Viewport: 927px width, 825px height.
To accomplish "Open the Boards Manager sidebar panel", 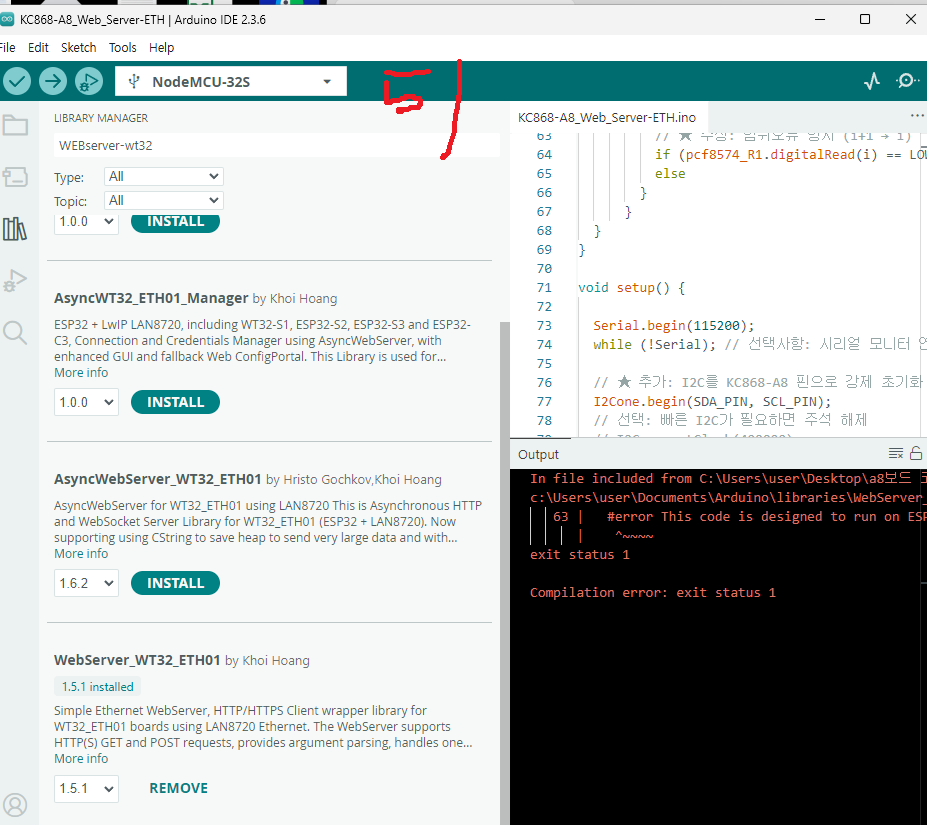I will click(x=15, y=177).
